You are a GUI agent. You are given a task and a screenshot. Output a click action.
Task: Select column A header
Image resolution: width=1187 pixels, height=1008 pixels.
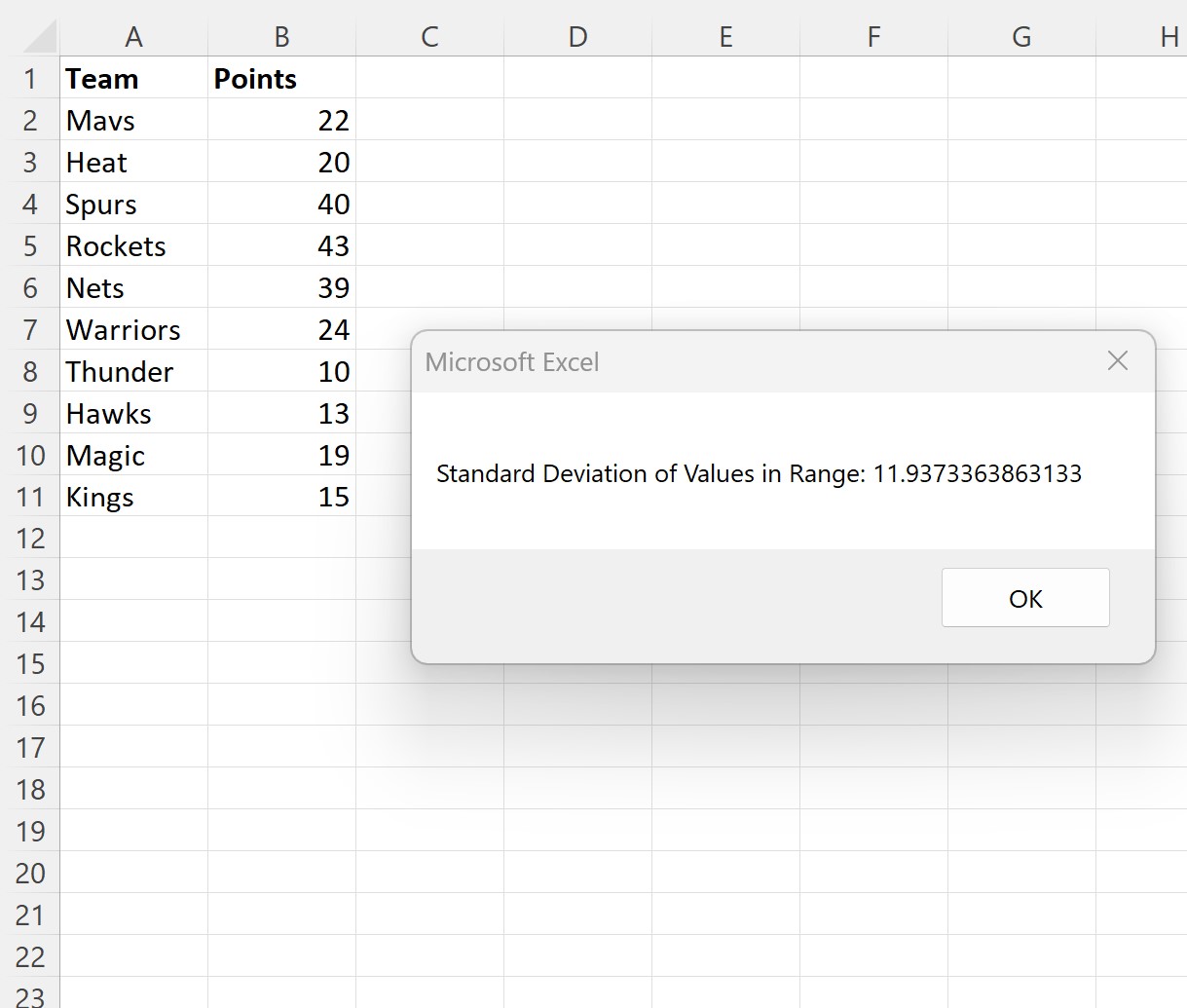point(134,37)
